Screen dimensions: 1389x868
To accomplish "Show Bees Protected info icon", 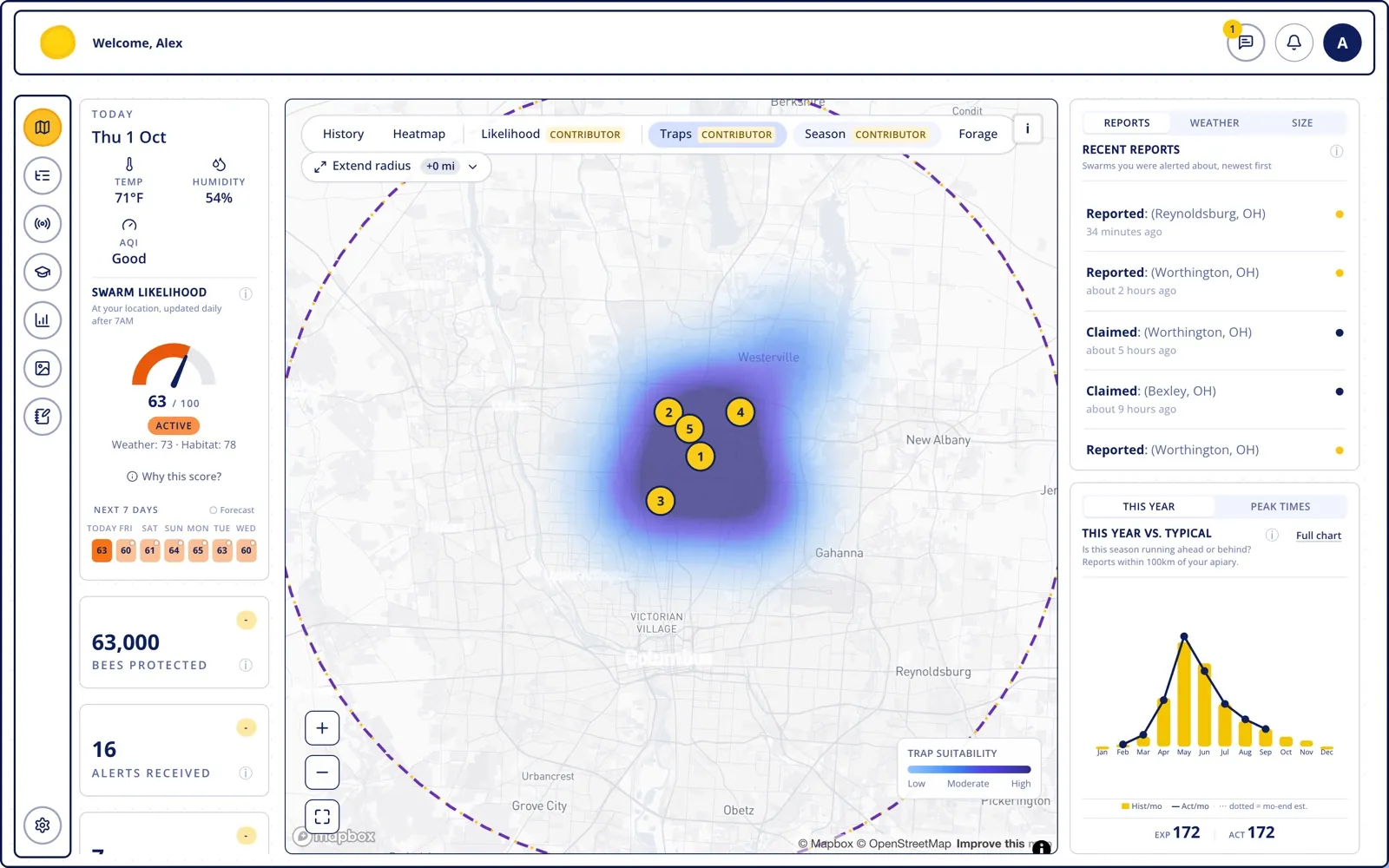I will pyautogui.click(x=246, y=665).
